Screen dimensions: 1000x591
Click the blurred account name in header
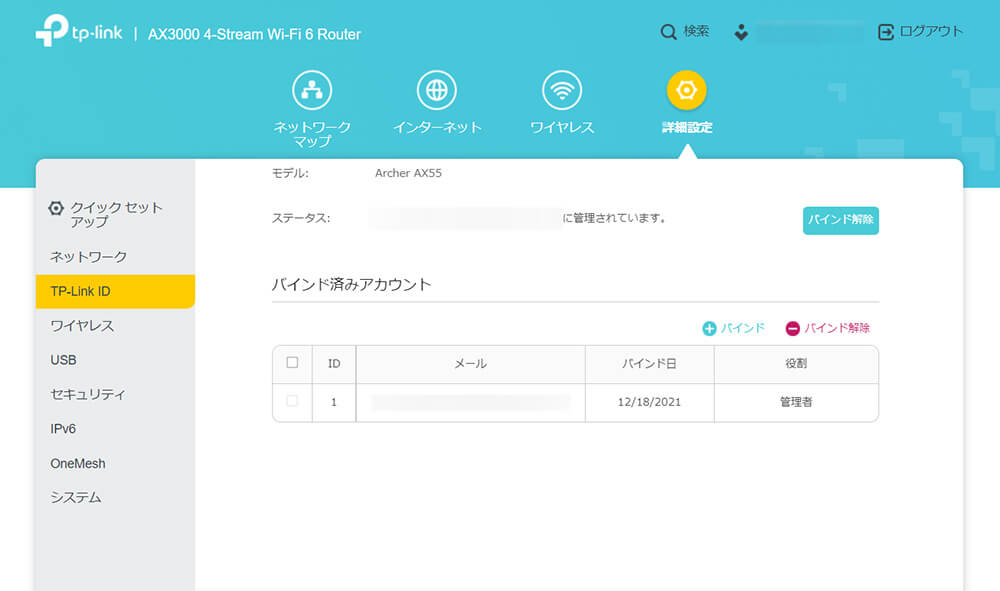pos(810,32)
